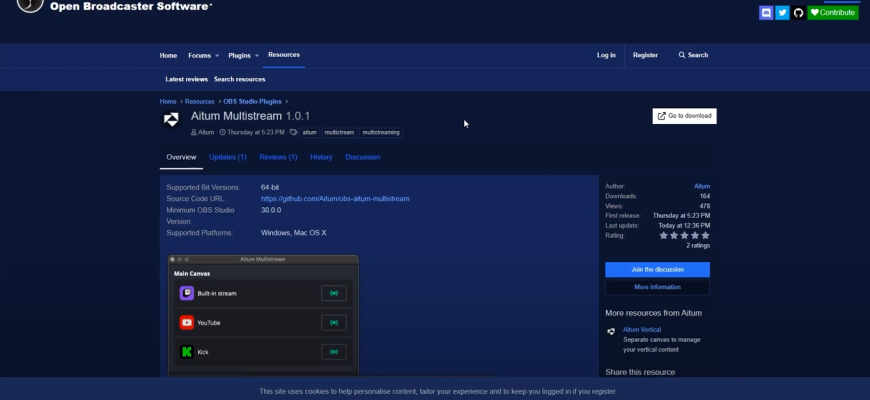Toggle the Built-in stream broadcast button
The width and height of the screenshot is (870, 400).
tap(333, 293)
